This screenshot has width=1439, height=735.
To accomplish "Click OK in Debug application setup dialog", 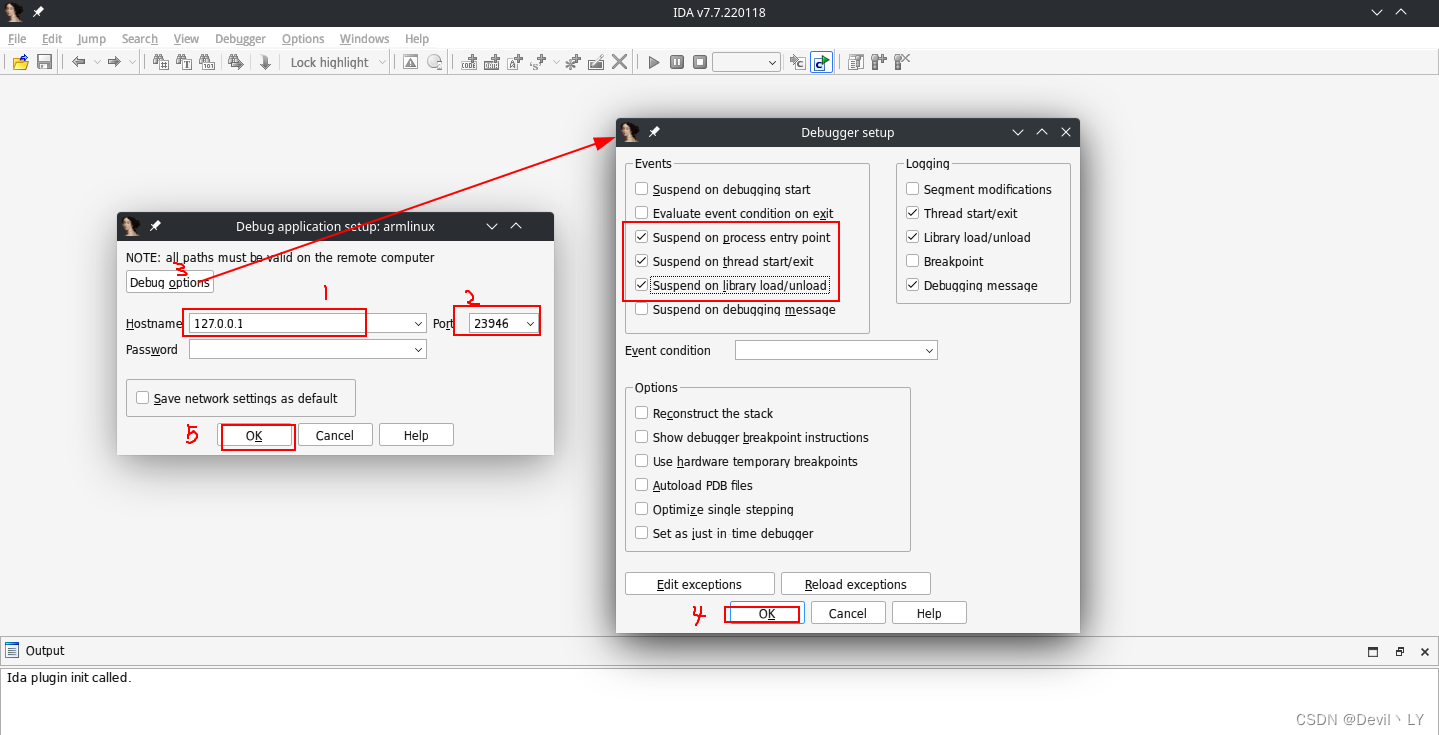I will [x=254, y=435].
